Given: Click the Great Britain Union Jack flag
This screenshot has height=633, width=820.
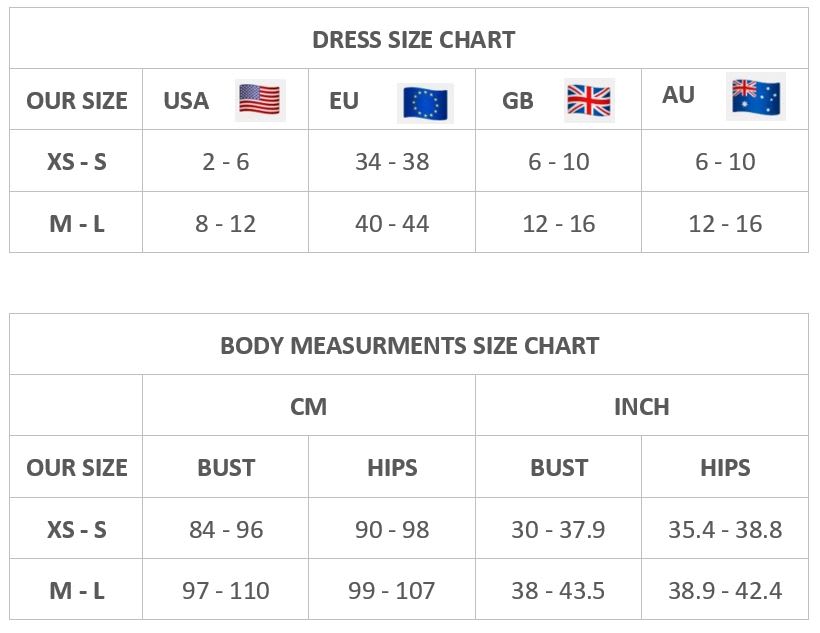Looking at the screenshot, I should [x=589, y=100].
